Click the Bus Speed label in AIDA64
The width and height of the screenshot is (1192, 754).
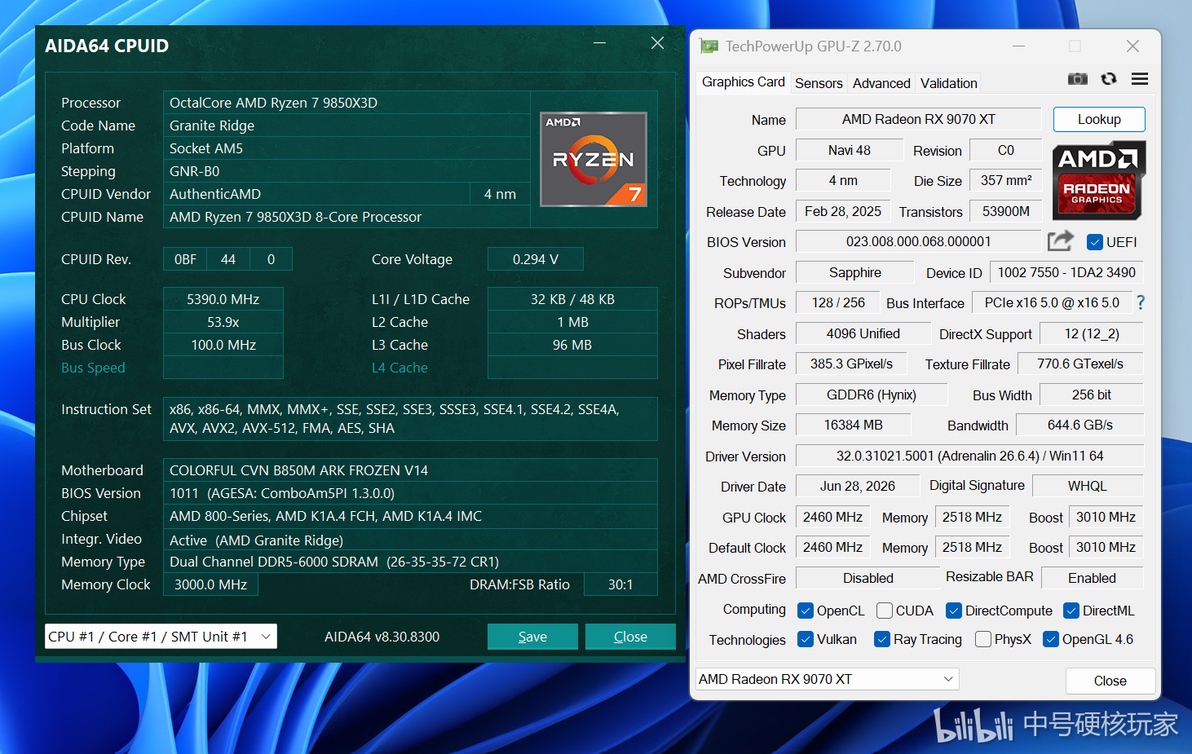click(x=93, y=368)
